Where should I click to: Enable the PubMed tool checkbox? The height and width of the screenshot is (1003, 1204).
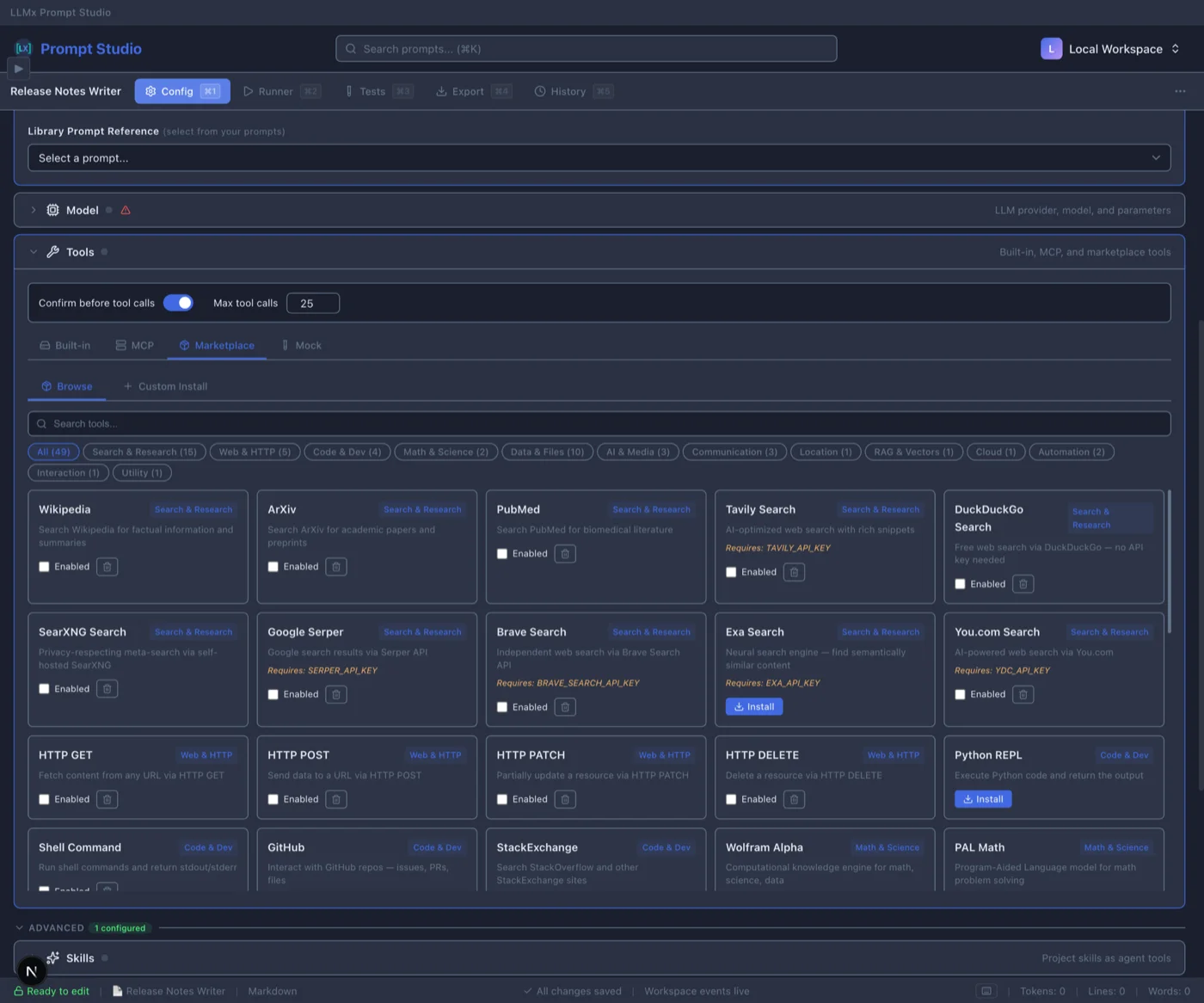tap(502, 553)
